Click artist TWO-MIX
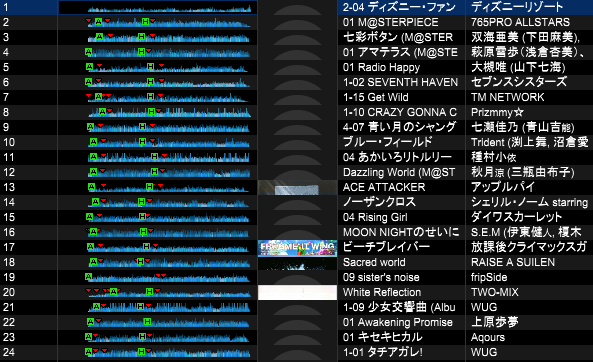This screenshot has width=593, height=362. tap(494, 292)
